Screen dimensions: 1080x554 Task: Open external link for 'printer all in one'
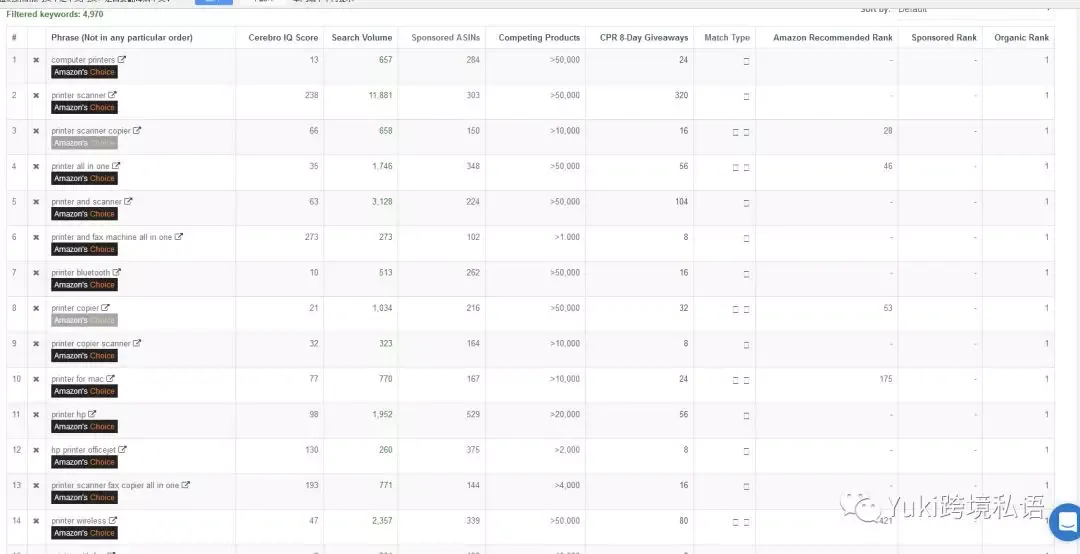click(116, 165)
